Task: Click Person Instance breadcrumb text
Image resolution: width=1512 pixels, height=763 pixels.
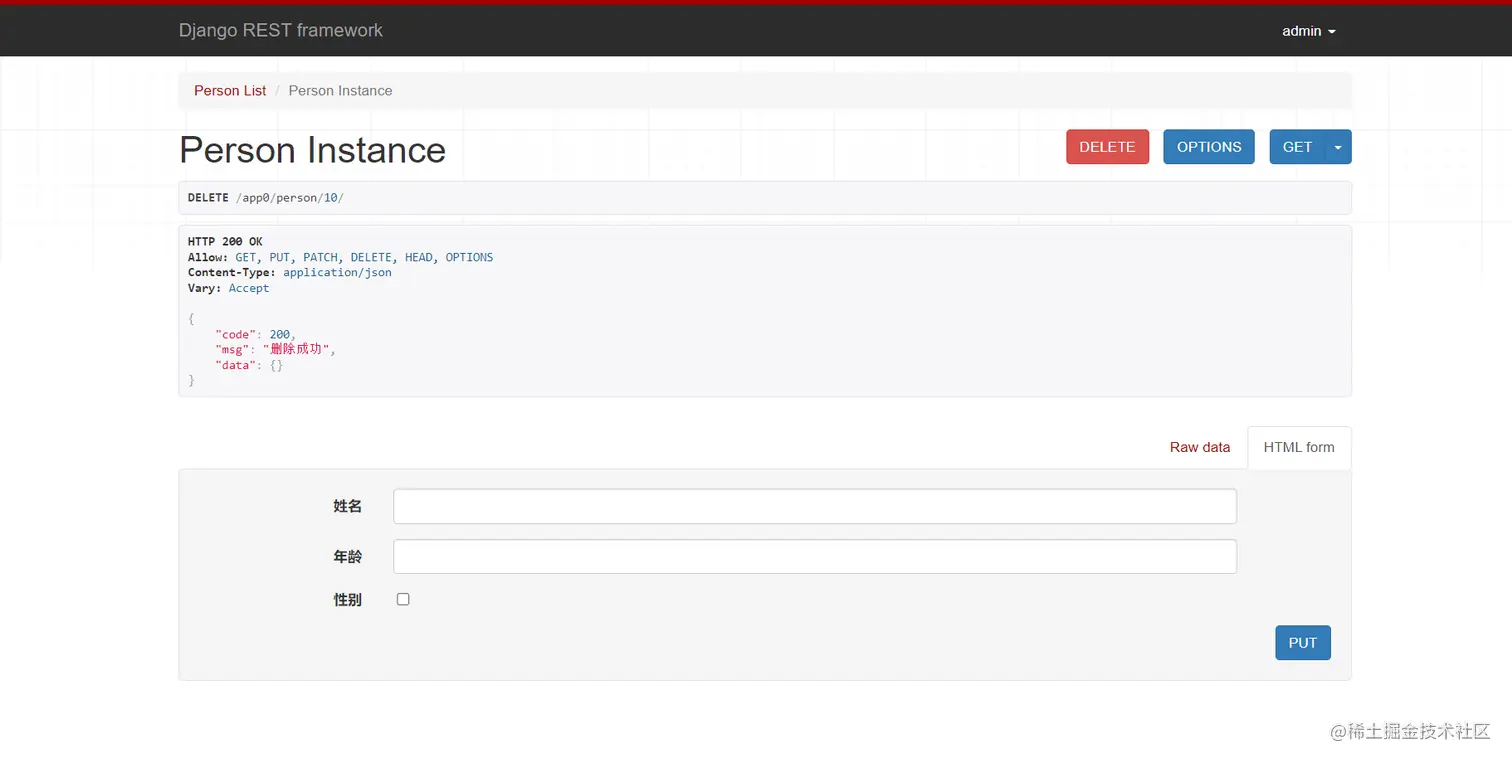Action: pyautogui.click(x=340, y=90)
